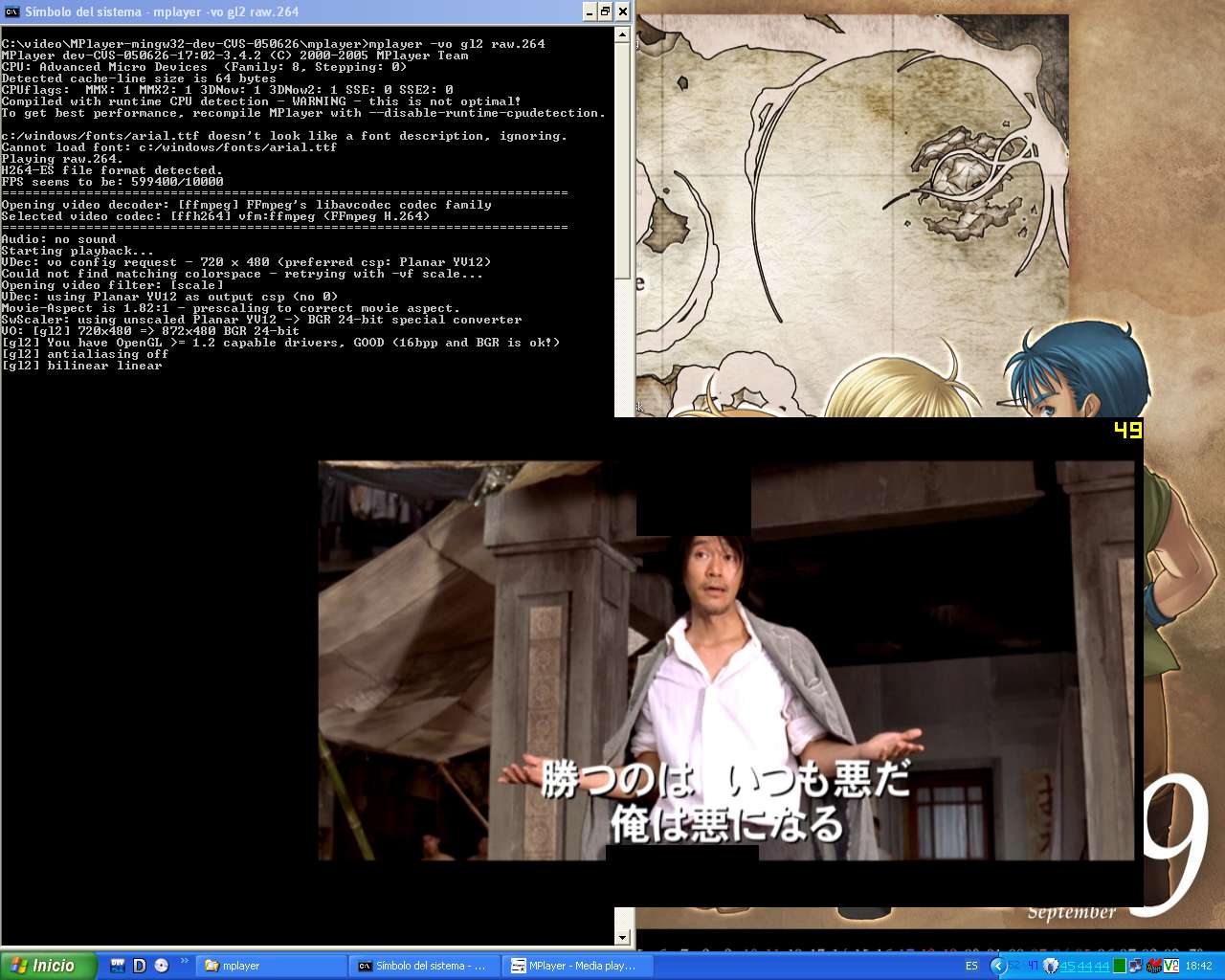Open the VNC tray icon
Viewport: 1225px width, 980px height.
1170,967
